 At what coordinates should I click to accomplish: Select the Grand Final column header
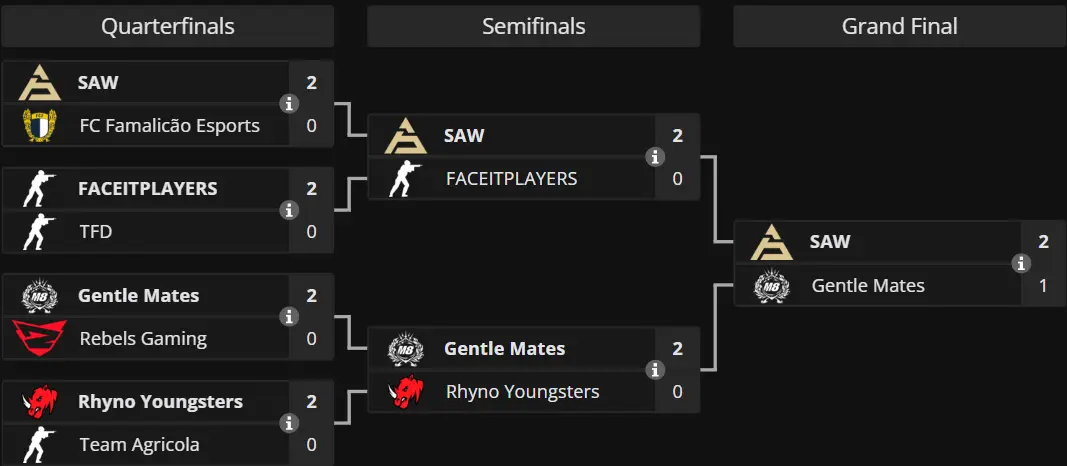[900, 27]
